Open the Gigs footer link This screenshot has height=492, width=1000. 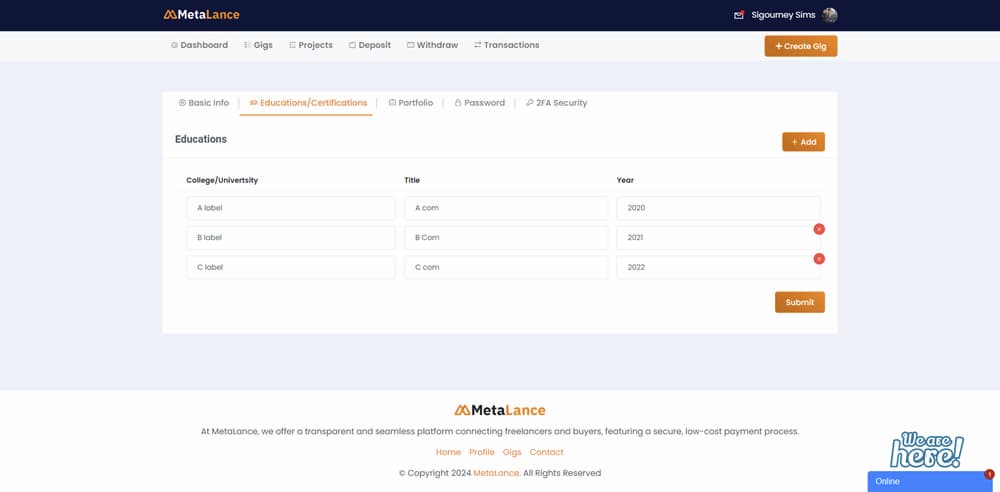[x=511, y=452]
